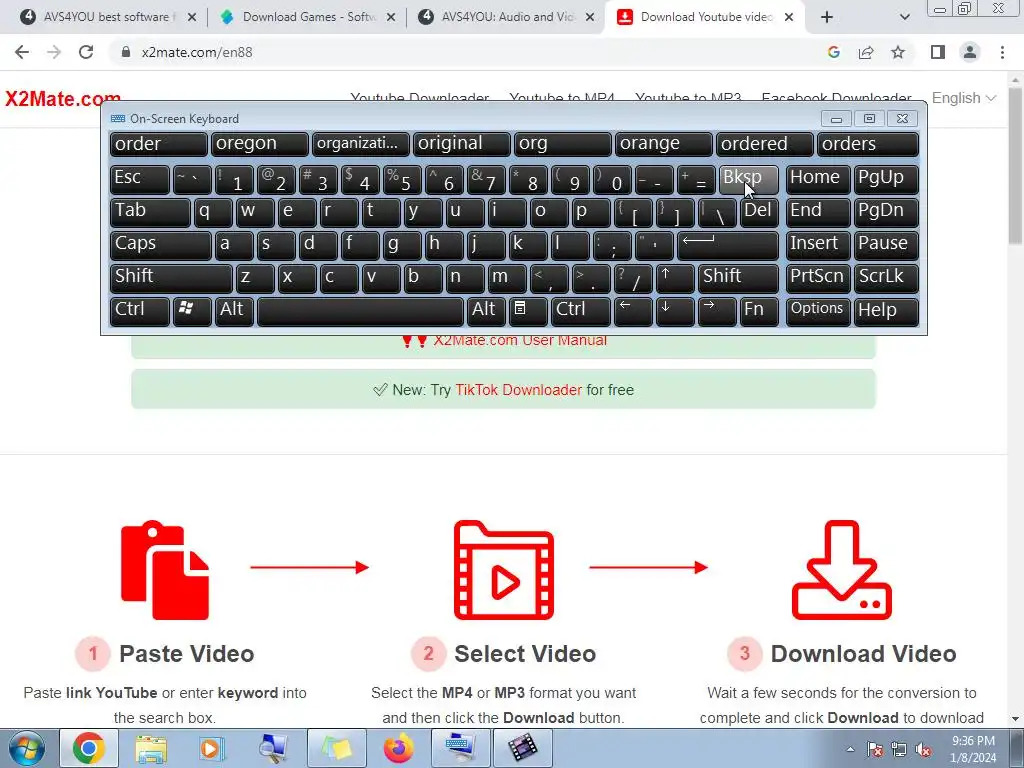Toggle the Caps key
The height and width of the screenshot is (768, 1024).
[160, 246]
